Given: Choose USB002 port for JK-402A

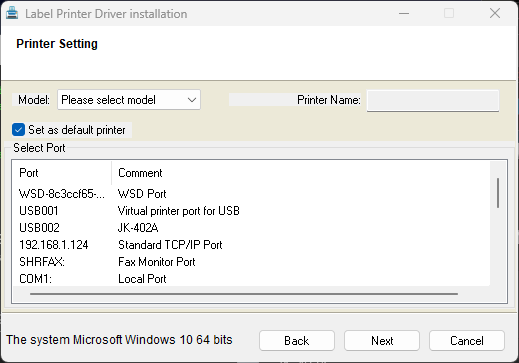Looking at the screenshot, I should click(251, 228).
